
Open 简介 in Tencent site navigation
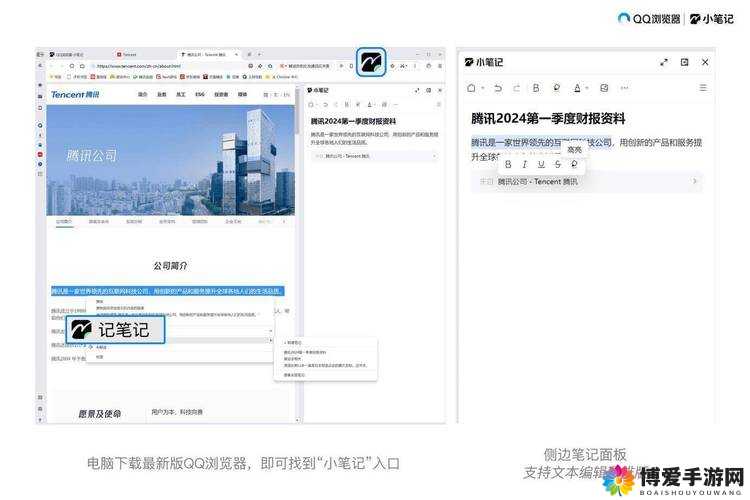pos(143,95)
